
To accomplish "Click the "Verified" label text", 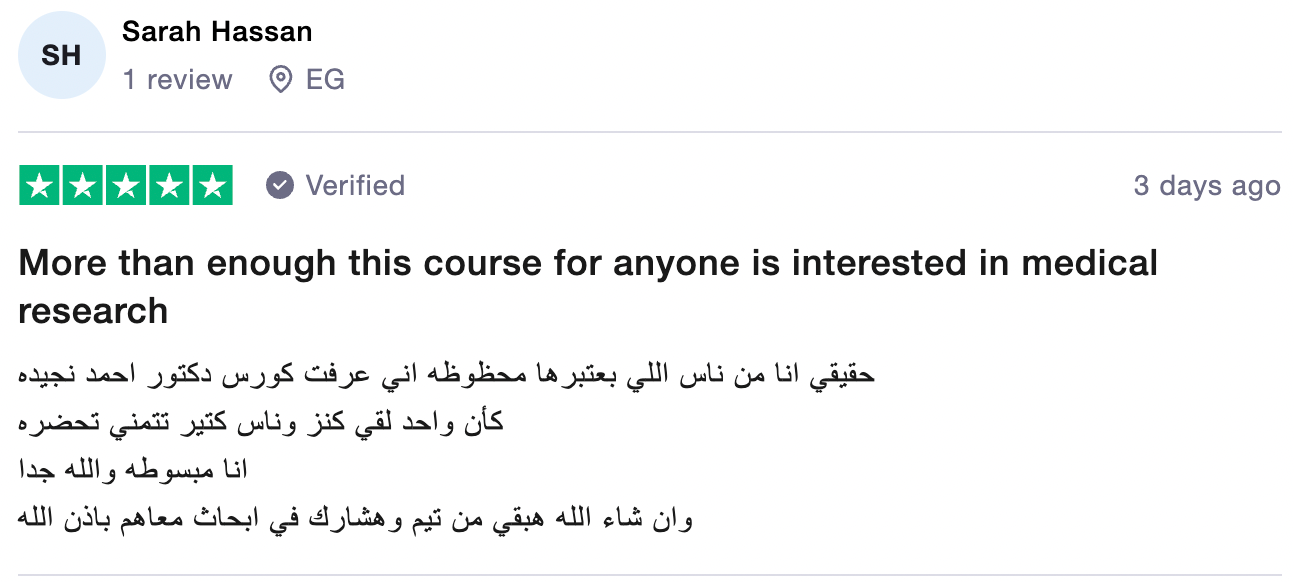I will click(x=355, y=186).
